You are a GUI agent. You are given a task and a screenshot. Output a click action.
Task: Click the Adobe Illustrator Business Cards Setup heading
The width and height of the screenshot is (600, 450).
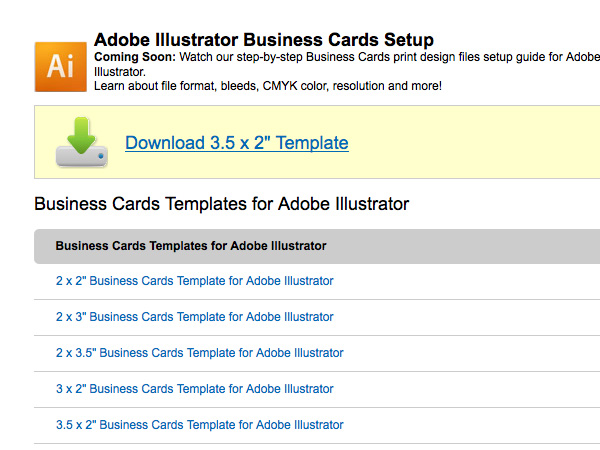pyautogui.click(x=264, y=40)
